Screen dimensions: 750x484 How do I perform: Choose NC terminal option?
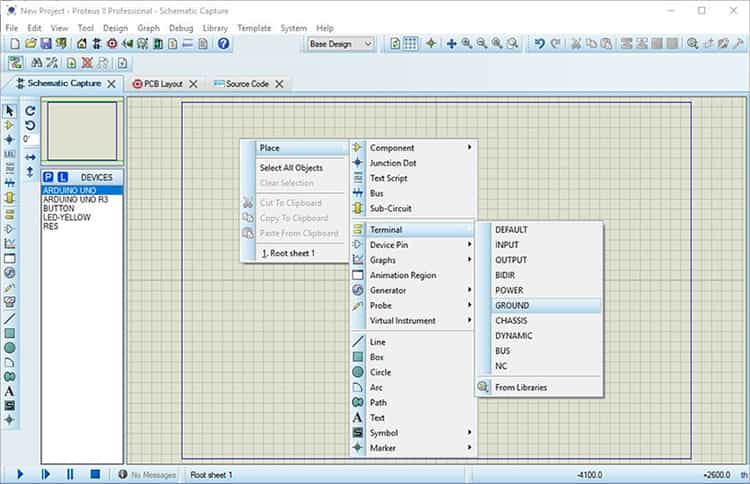coord(546,366)
